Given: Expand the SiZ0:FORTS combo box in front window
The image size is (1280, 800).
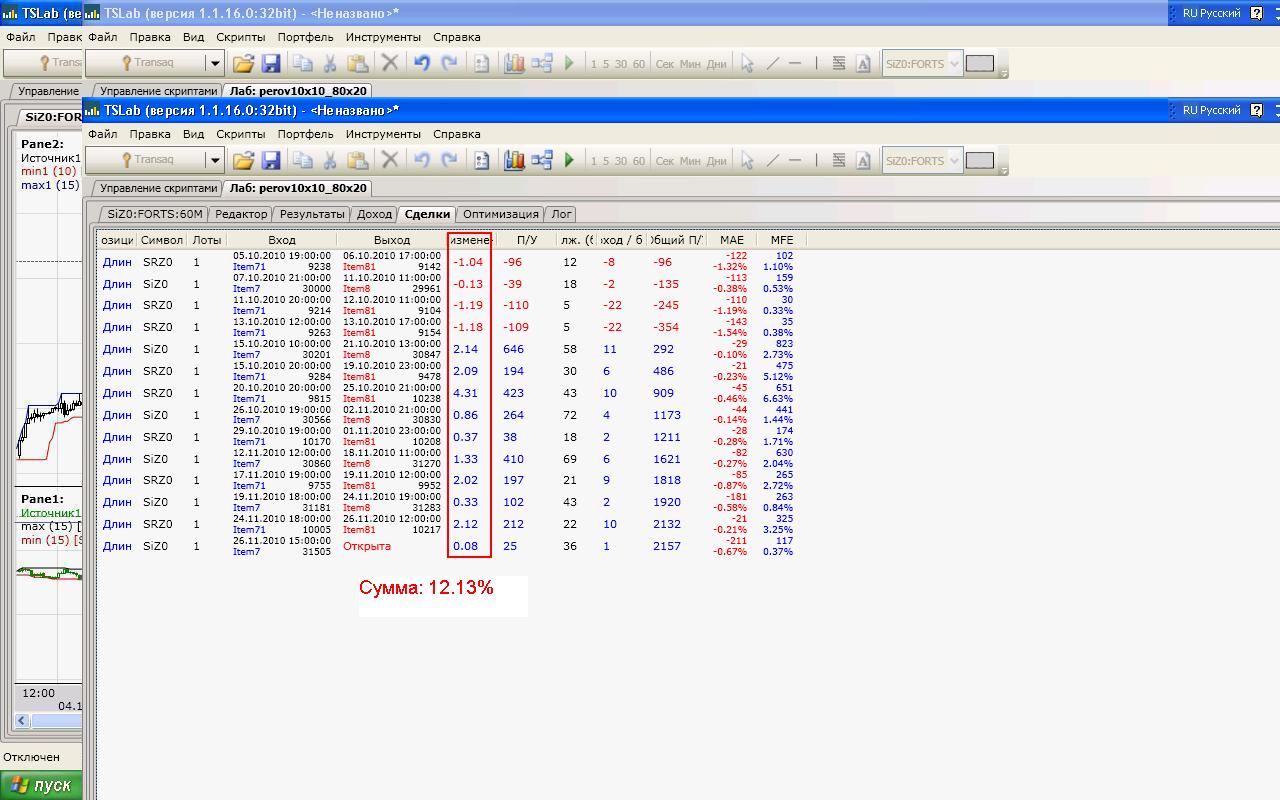Looking at the screenshot, I should (x=953, y=160).
